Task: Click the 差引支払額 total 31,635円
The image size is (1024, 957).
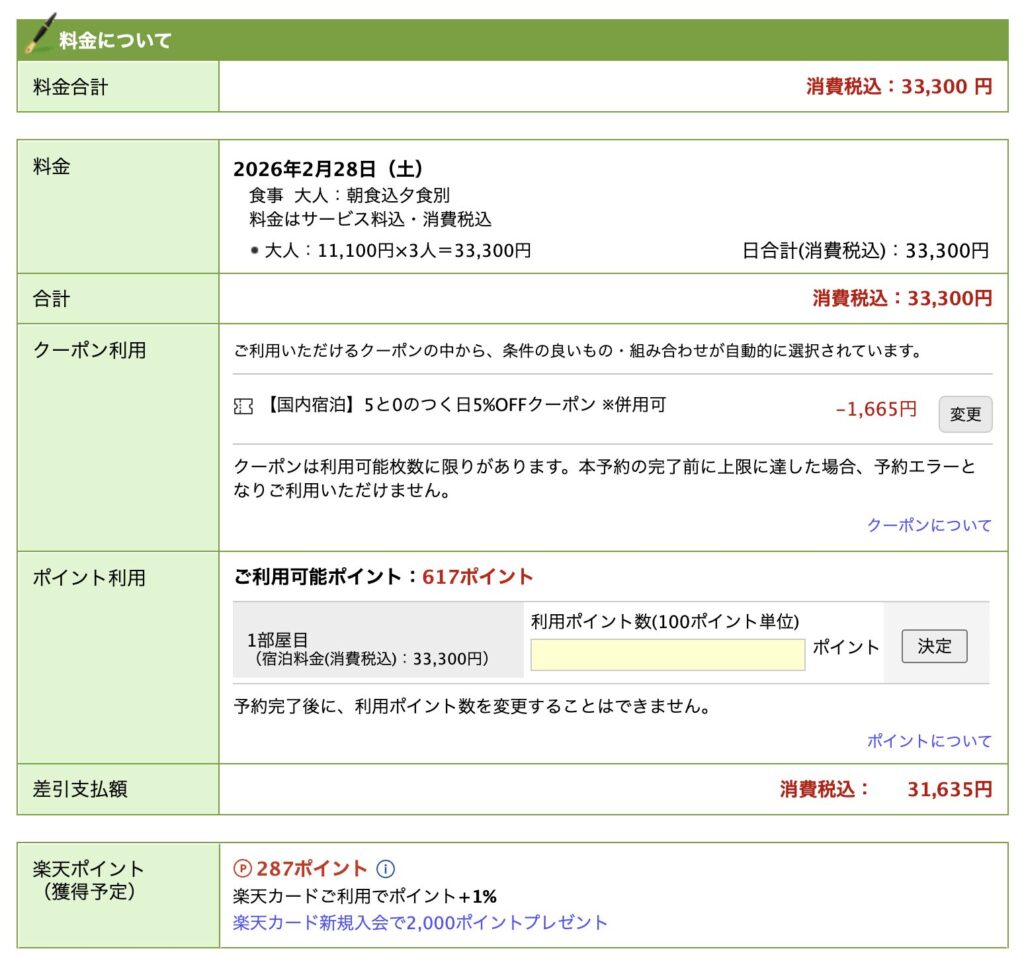Action: point(949,789)
